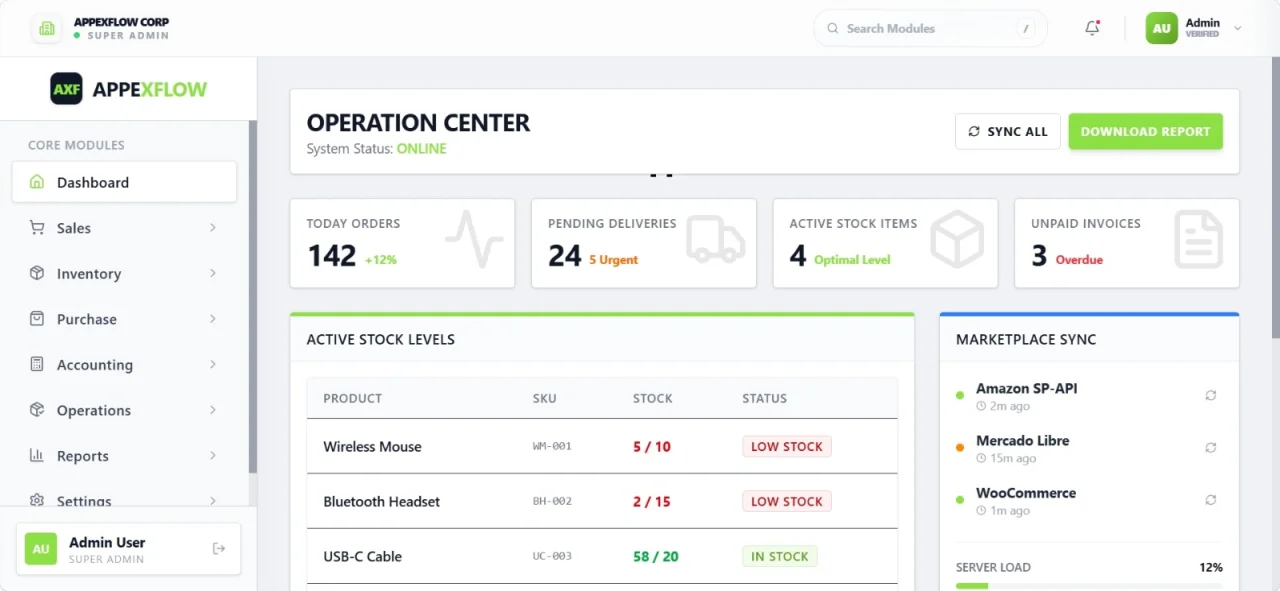Click the cube icon on Active Stock Items
Image resolution: width=1280 pixels, height=591 pixels.
click(x=957, y=239)
